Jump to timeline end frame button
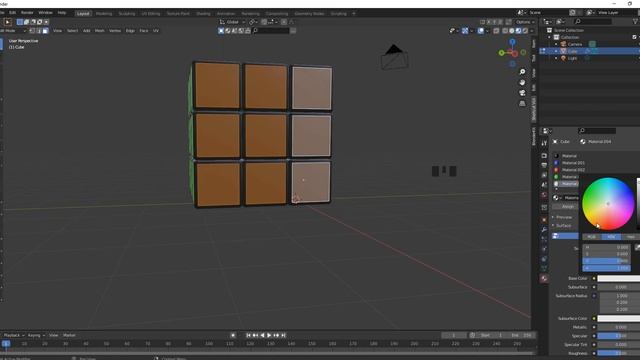Image resolution: width=640 pixels, height=360 pixels. (x=283, y=335)
